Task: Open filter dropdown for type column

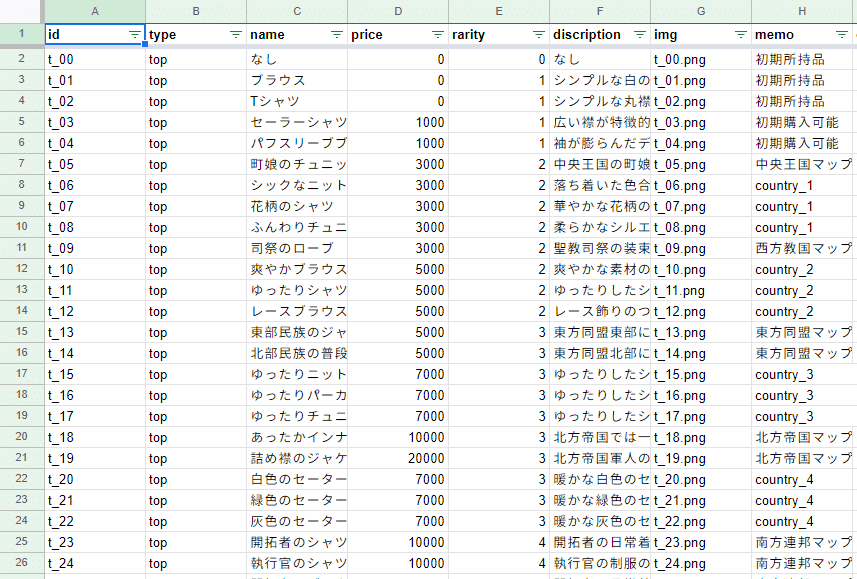Action: (236, 34)
